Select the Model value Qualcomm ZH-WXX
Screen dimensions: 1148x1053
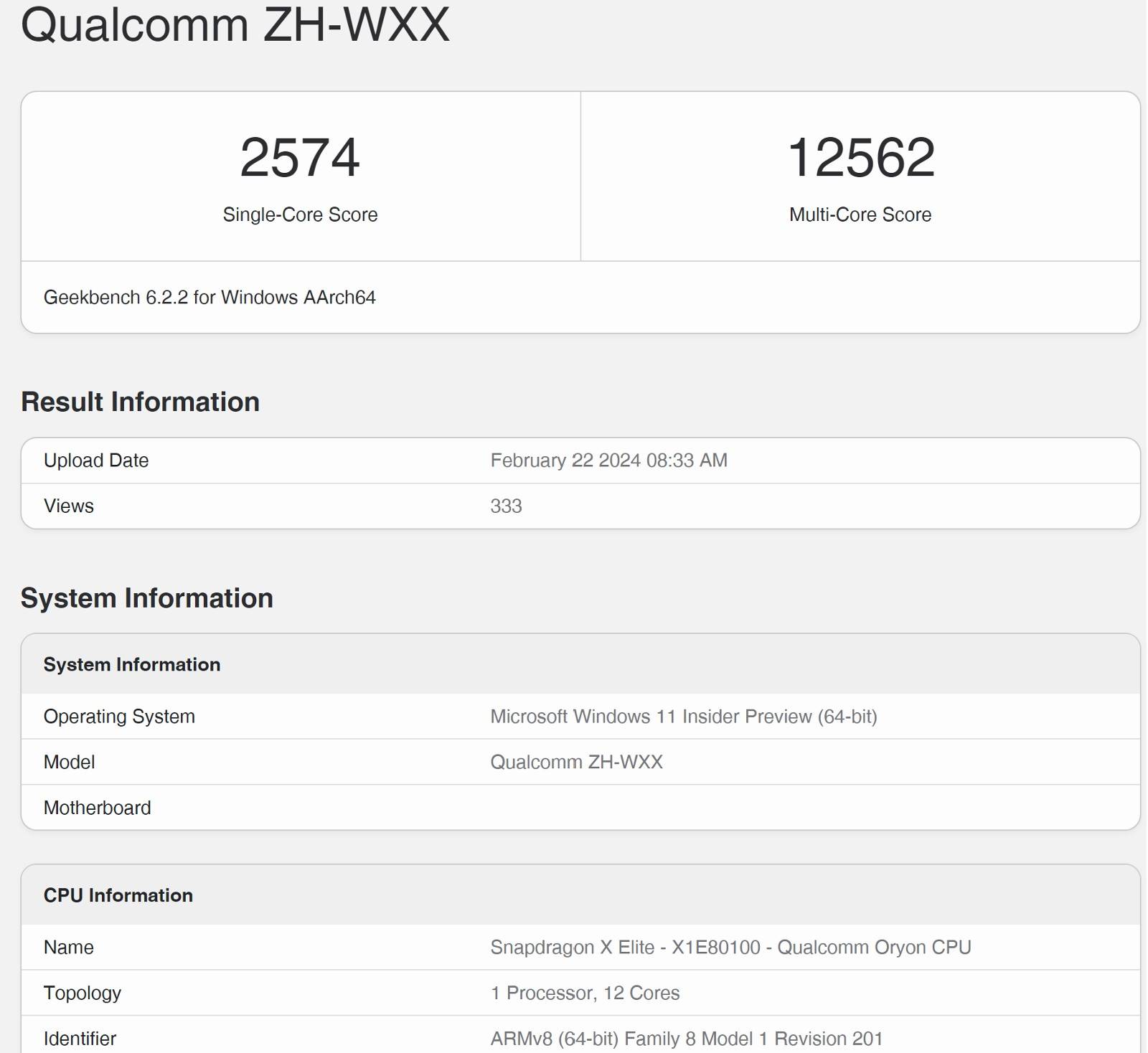point(576,762)
